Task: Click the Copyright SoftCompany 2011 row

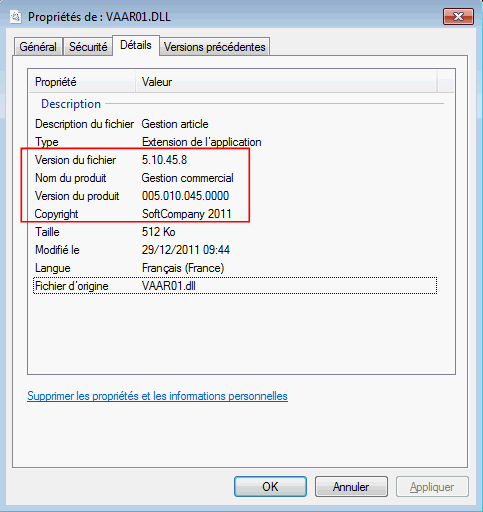Action: click(x=235, y=214)
